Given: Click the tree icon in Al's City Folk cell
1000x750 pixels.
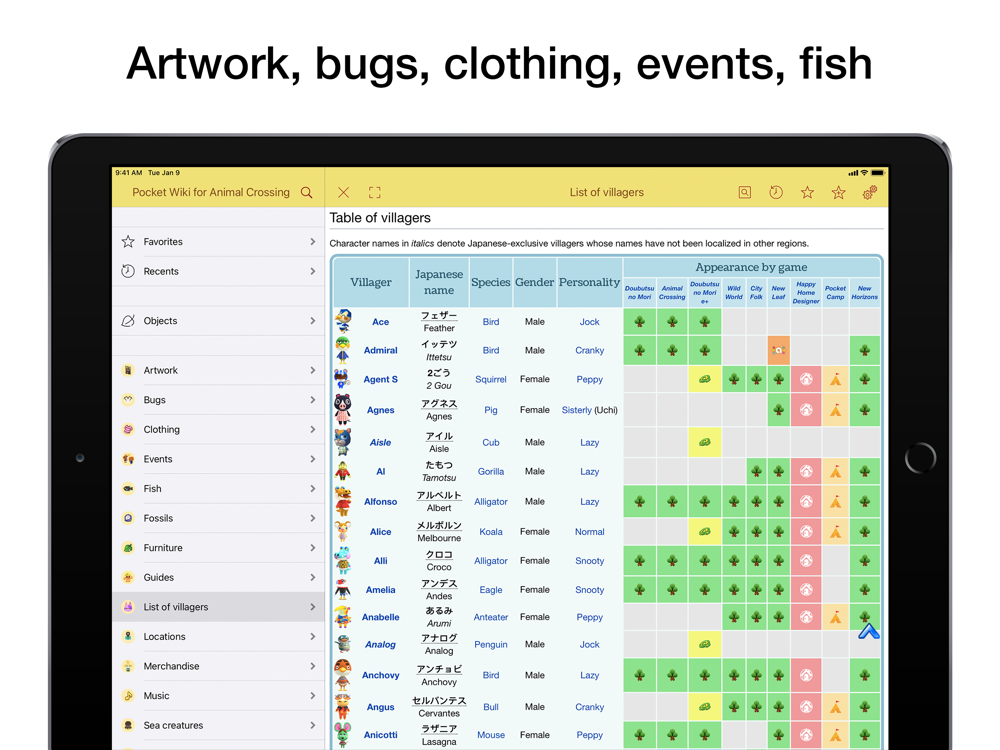Looking at the screenshot, I should tap(756, 472).
